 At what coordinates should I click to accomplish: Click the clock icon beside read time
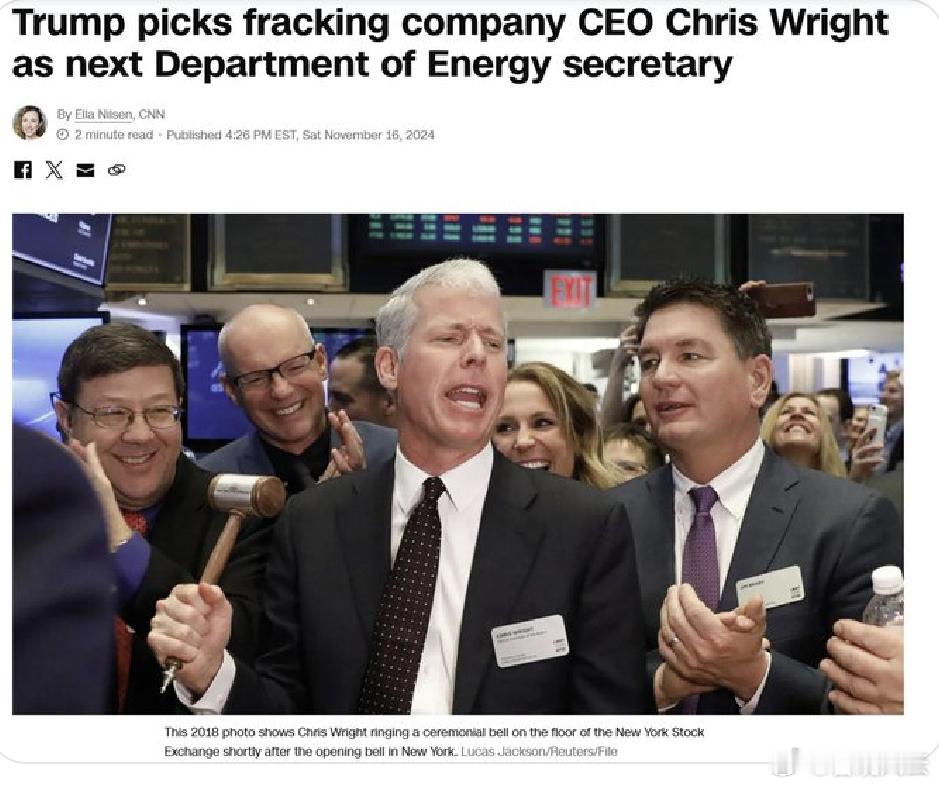tap(63, 135)
